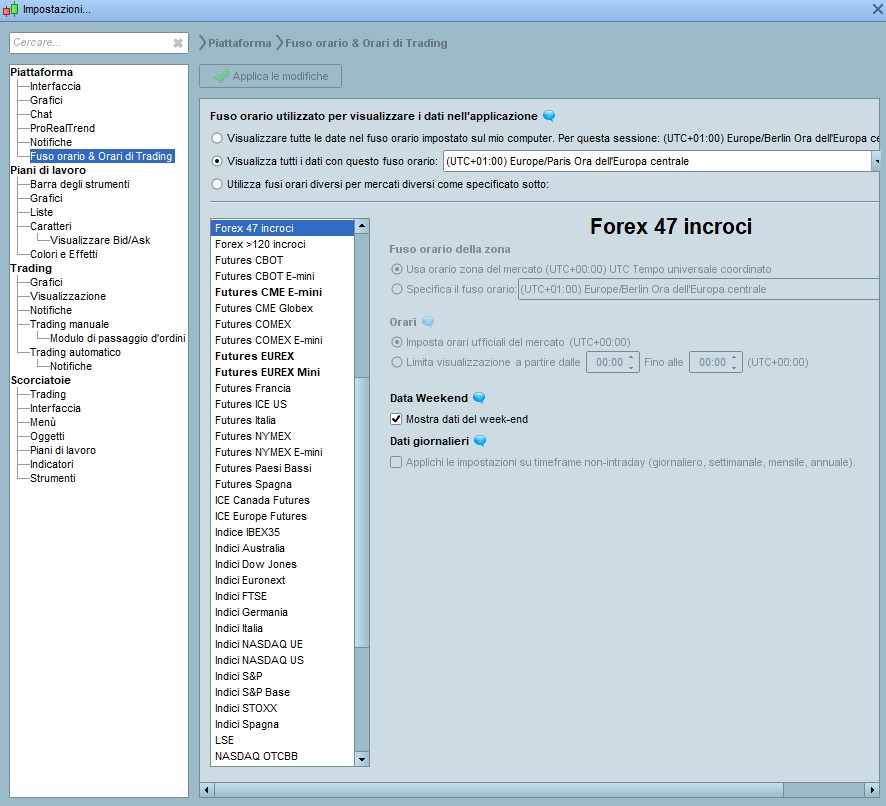Open the Chat settings item

coord(41,114)
